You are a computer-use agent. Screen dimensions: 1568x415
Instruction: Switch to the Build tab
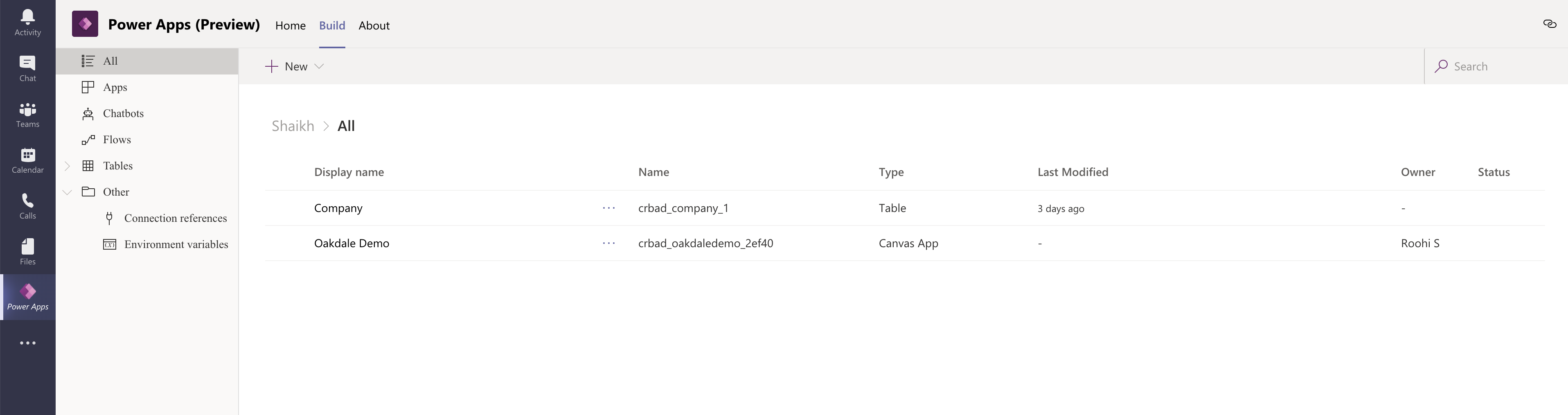(332, 25)
